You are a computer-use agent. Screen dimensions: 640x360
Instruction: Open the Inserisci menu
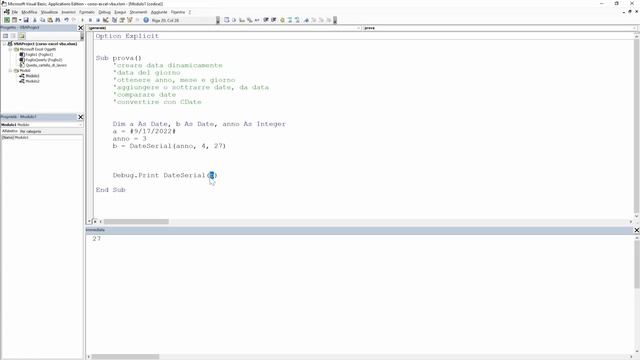[69, 12]
